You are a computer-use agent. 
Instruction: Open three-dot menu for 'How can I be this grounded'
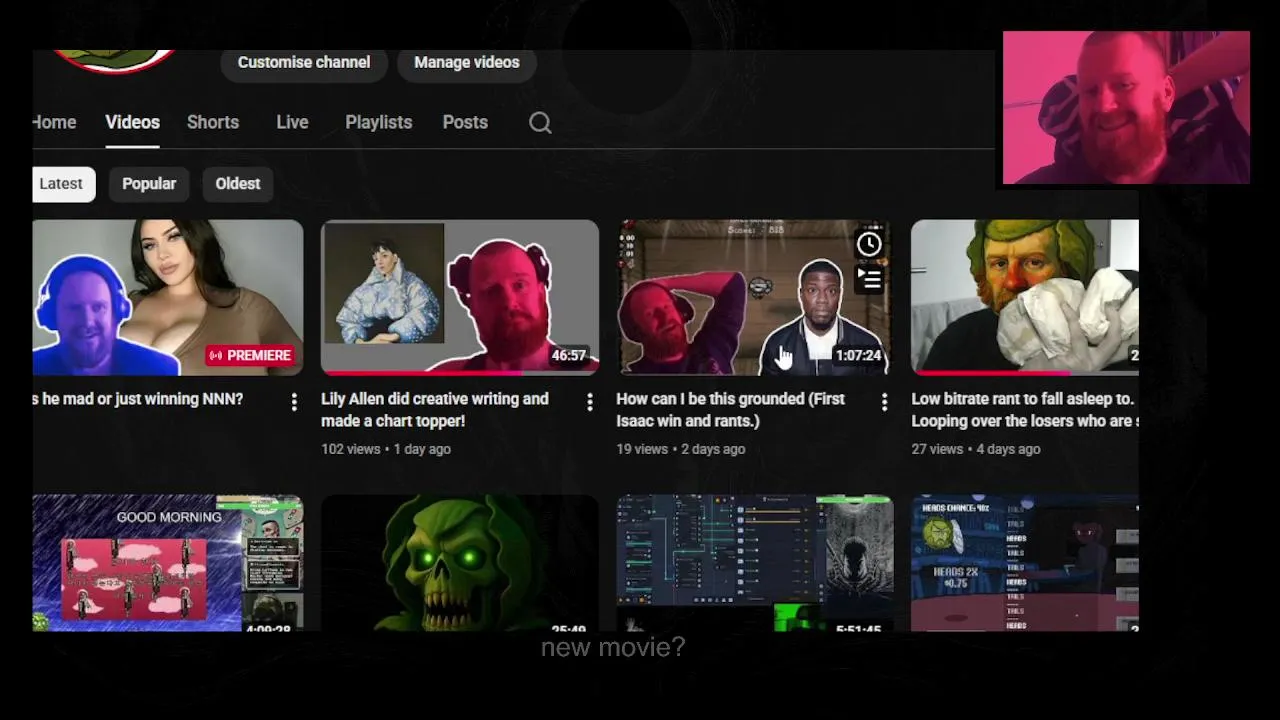(x=884, y=402)
